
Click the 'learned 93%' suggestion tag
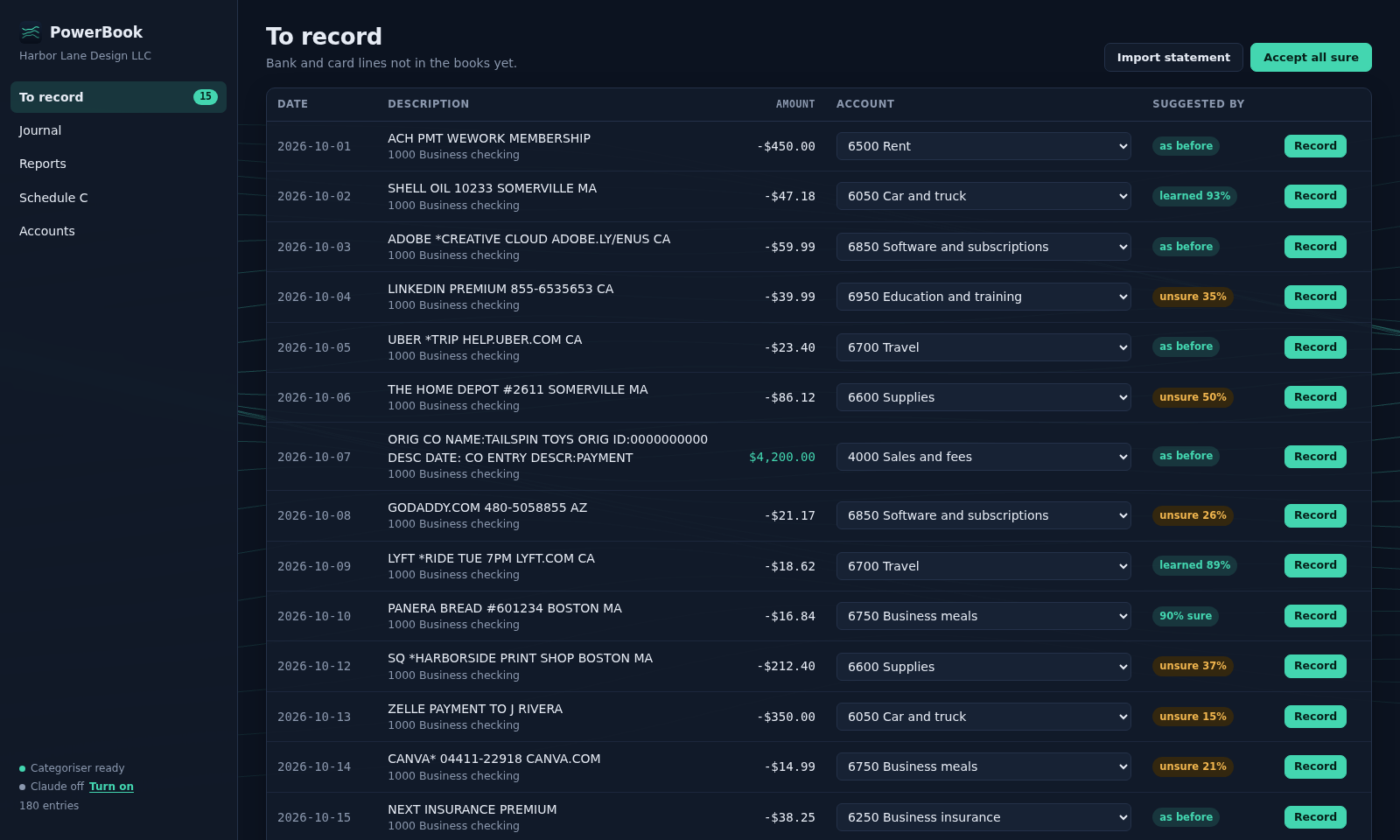pos(1194,196)
